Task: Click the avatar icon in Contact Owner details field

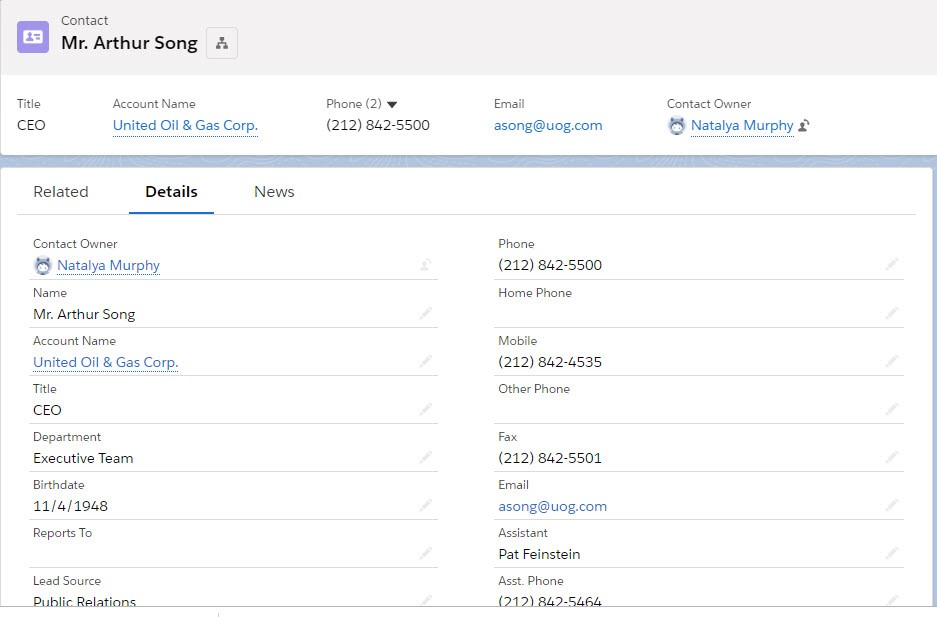Action: tap(43, 265)
